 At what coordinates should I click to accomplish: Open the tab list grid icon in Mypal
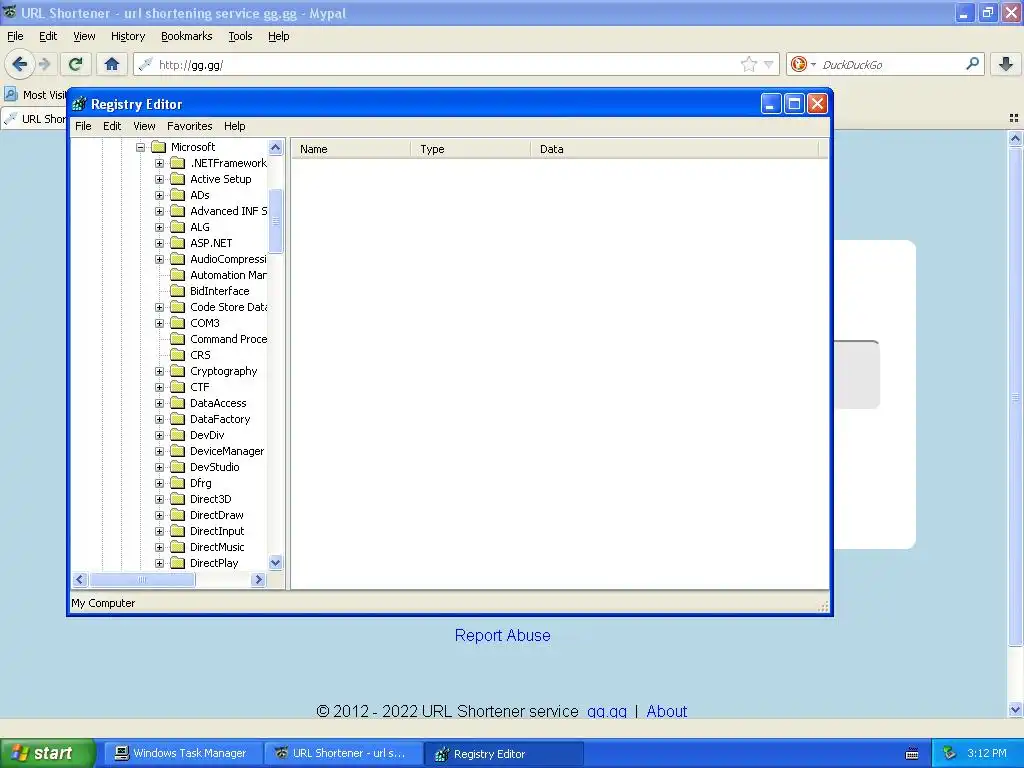coord(1014,118)
